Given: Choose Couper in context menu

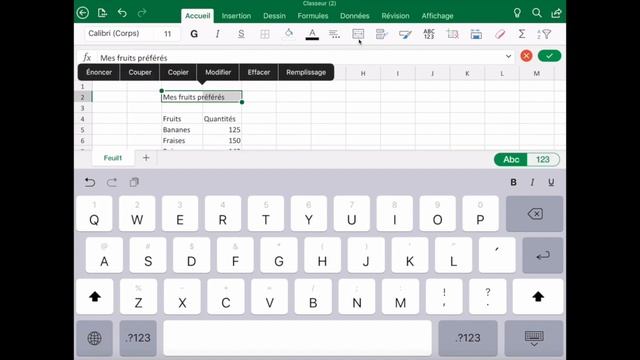Looking at the screenshot, I should tap(140, 72).
